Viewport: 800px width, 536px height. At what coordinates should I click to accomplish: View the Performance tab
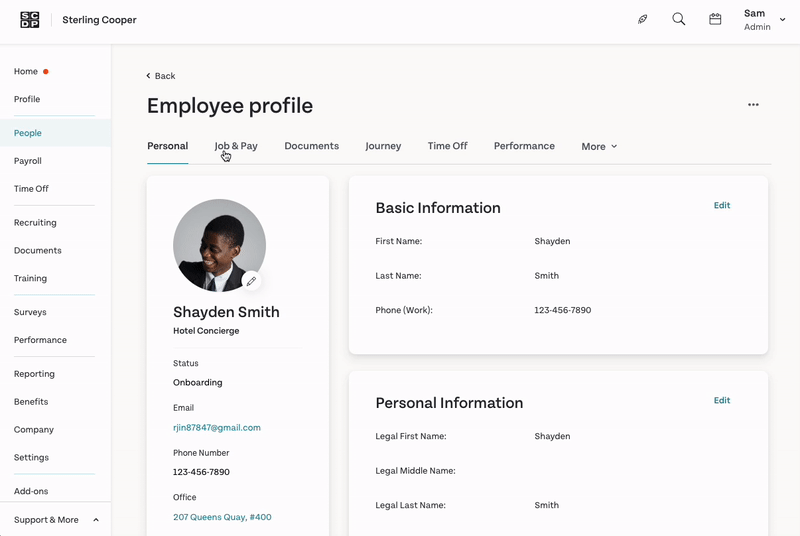click(524, 146)
